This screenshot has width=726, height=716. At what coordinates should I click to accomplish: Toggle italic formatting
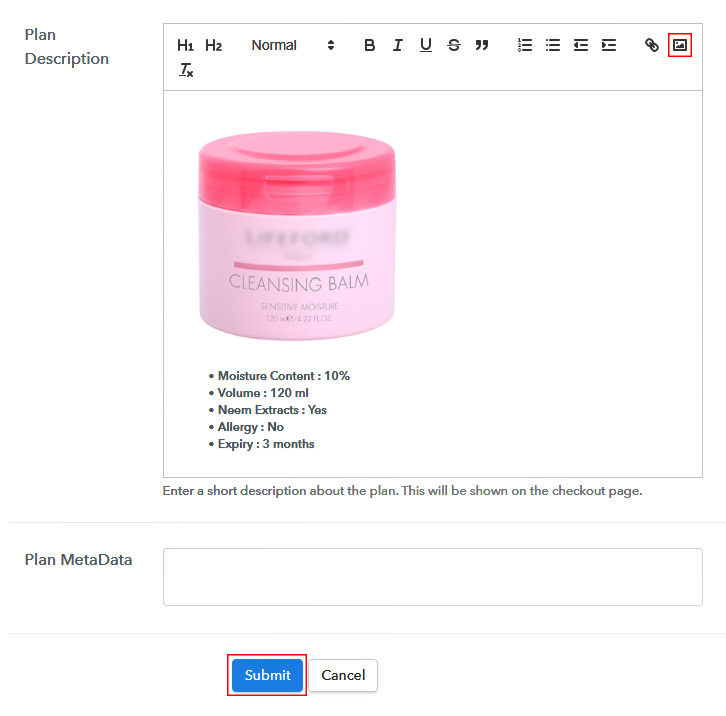(x=397, y=45)
